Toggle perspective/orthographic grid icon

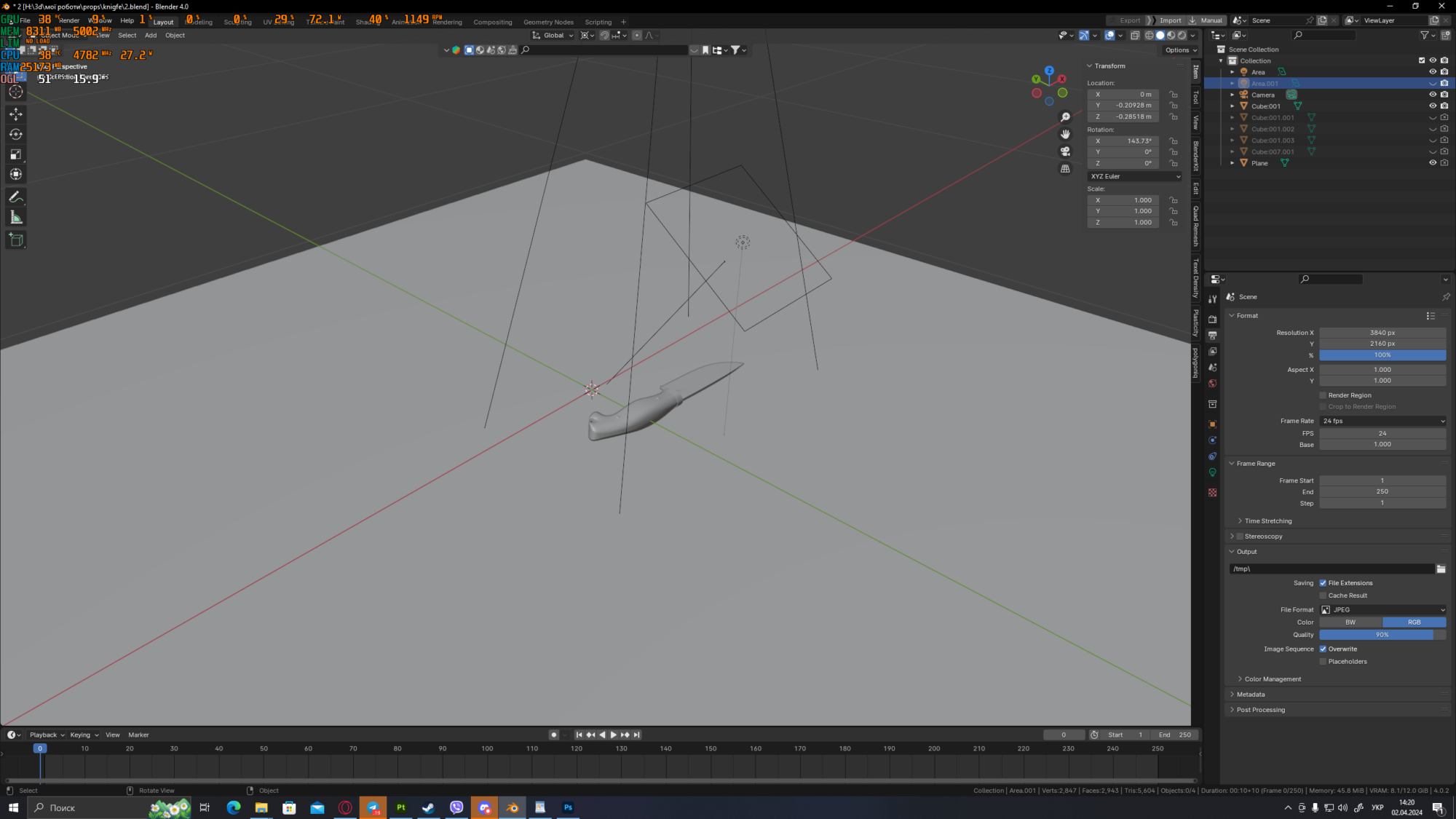pyautogui.click(x=1065, y=169)
